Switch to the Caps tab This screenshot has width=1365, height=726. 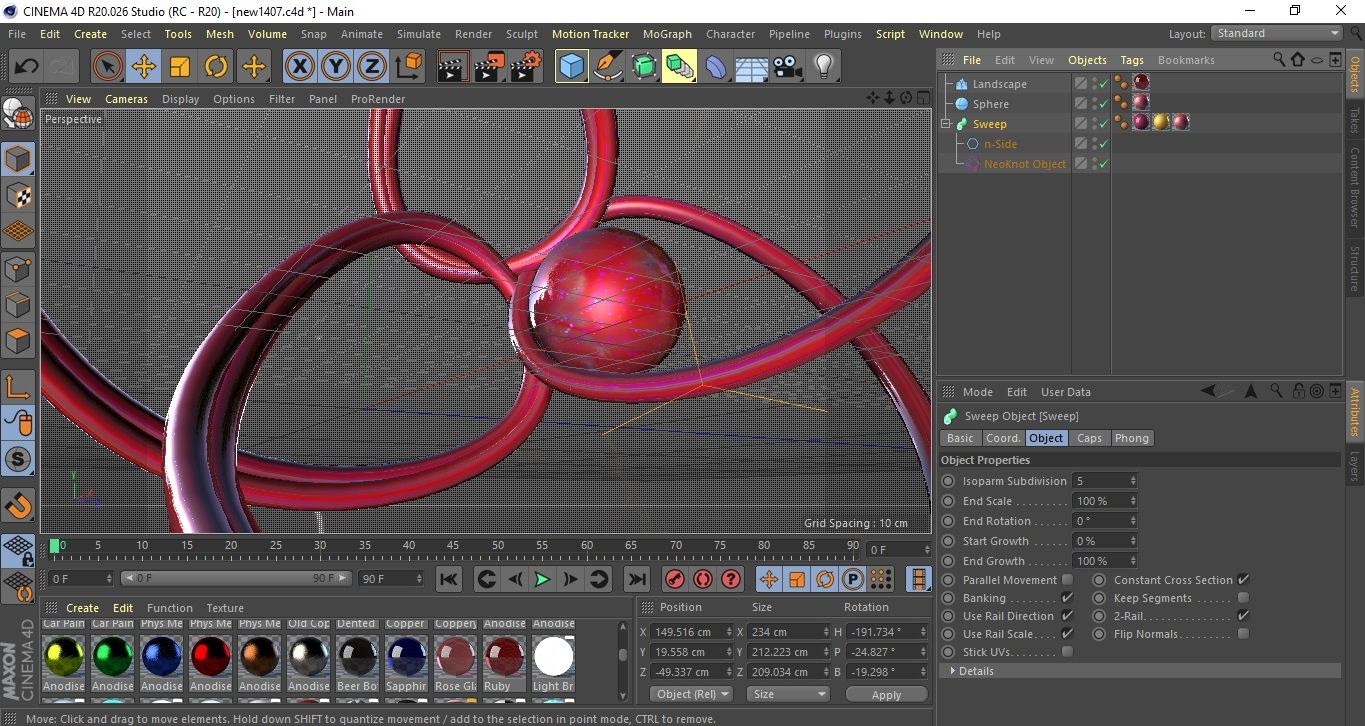1089,438
